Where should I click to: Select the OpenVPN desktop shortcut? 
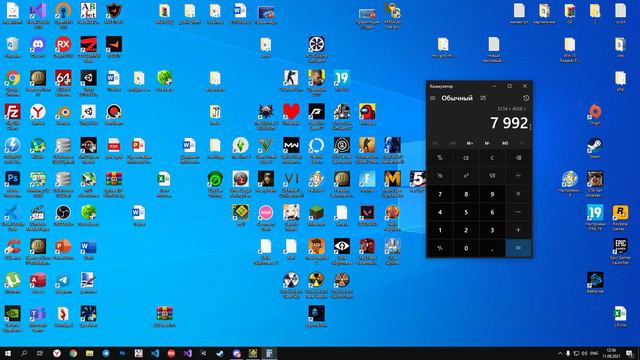pyautogui.click(x=63, y=15)
